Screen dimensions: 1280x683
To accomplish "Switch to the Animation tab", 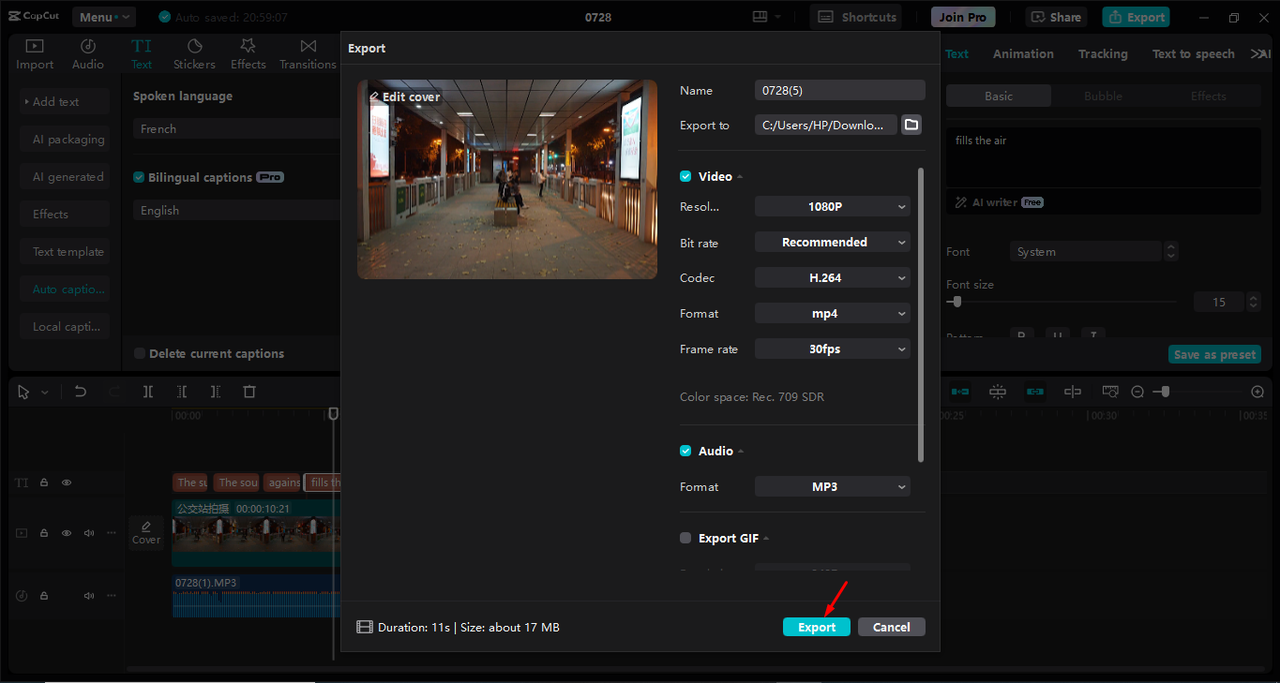I will pos(1023,54).
